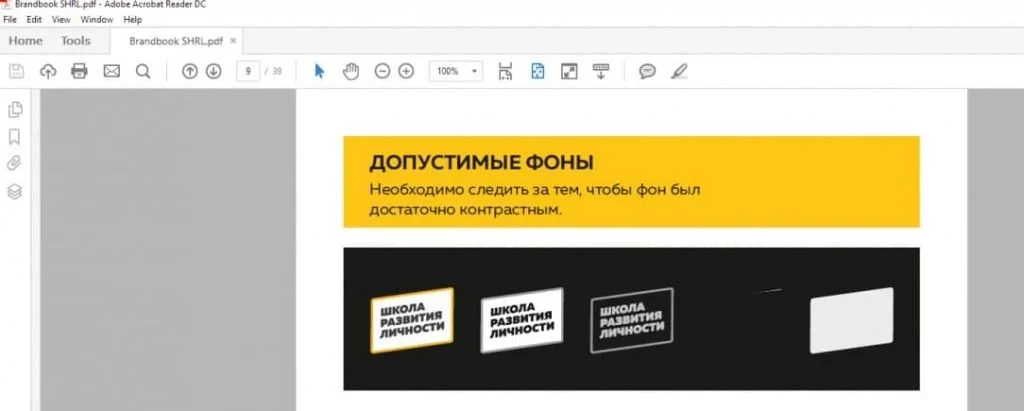Activate the Hand pan tool
The height and width of the screenshot is (411, 1024).
(351, 71)
